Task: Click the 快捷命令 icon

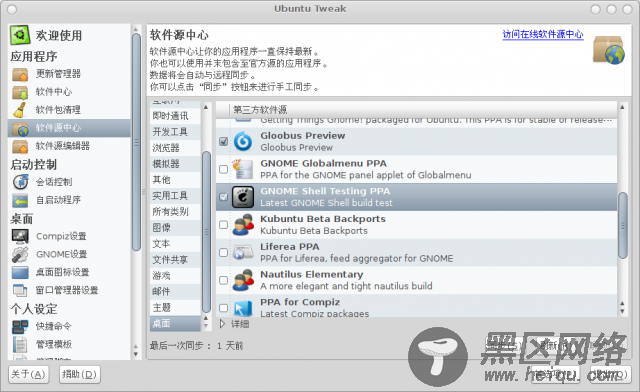Action: (x=20, y=326)
